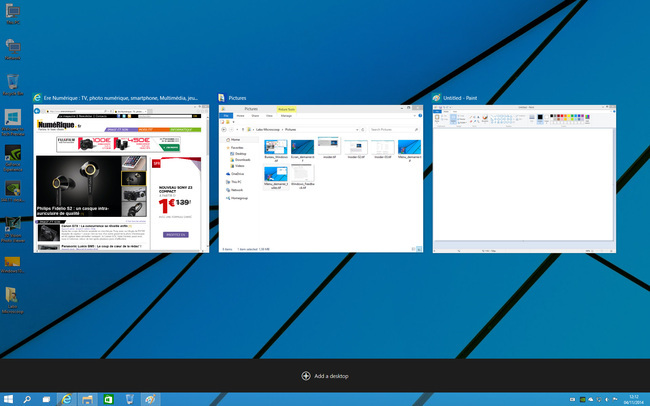Click the OneDrive cloud tray icon
This screenshot has width=650, height=406.
click(591, 399)
